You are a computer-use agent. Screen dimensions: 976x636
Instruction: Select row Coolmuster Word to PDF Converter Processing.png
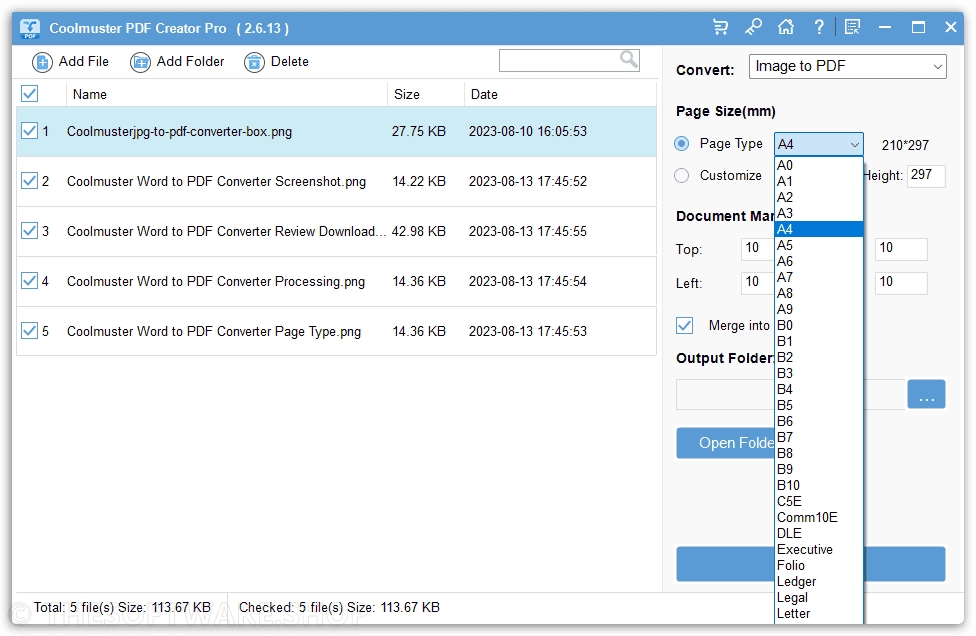pyautogui.click(x=336, y=281)
